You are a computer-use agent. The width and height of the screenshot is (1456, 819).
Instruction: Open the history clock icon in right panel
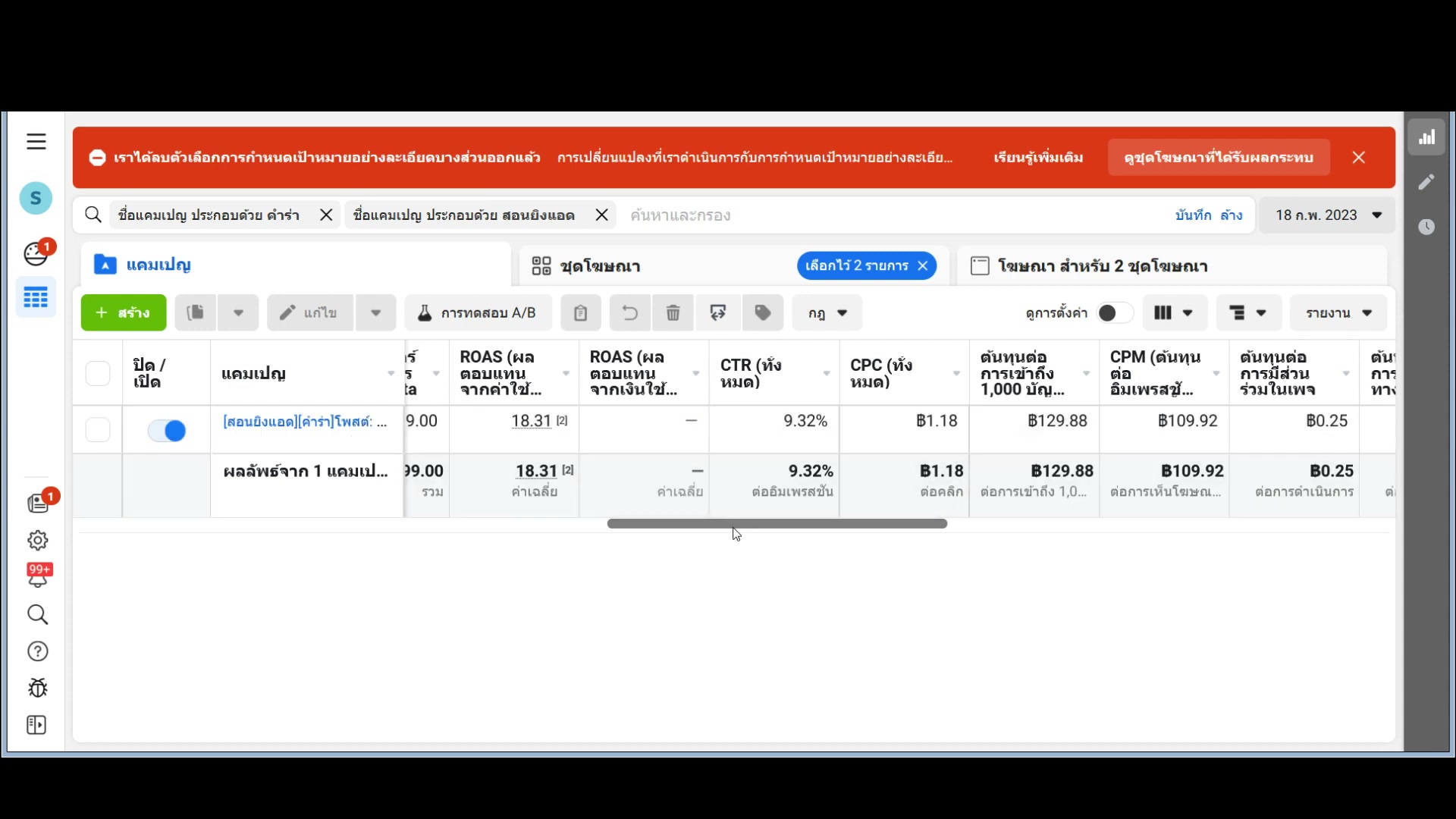[1426, 227]
